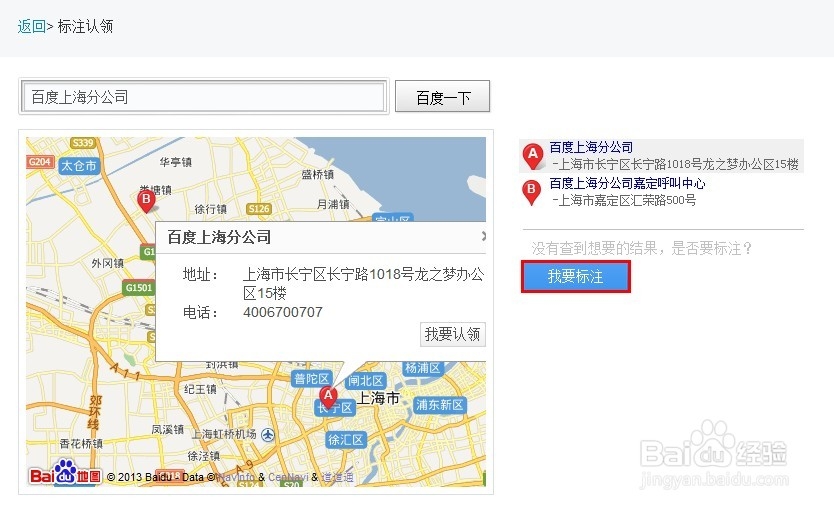Viewport: 834px width, 509px height.
Task: Select map marker B near 徐行镇
Action: click(x=146, y=202)
